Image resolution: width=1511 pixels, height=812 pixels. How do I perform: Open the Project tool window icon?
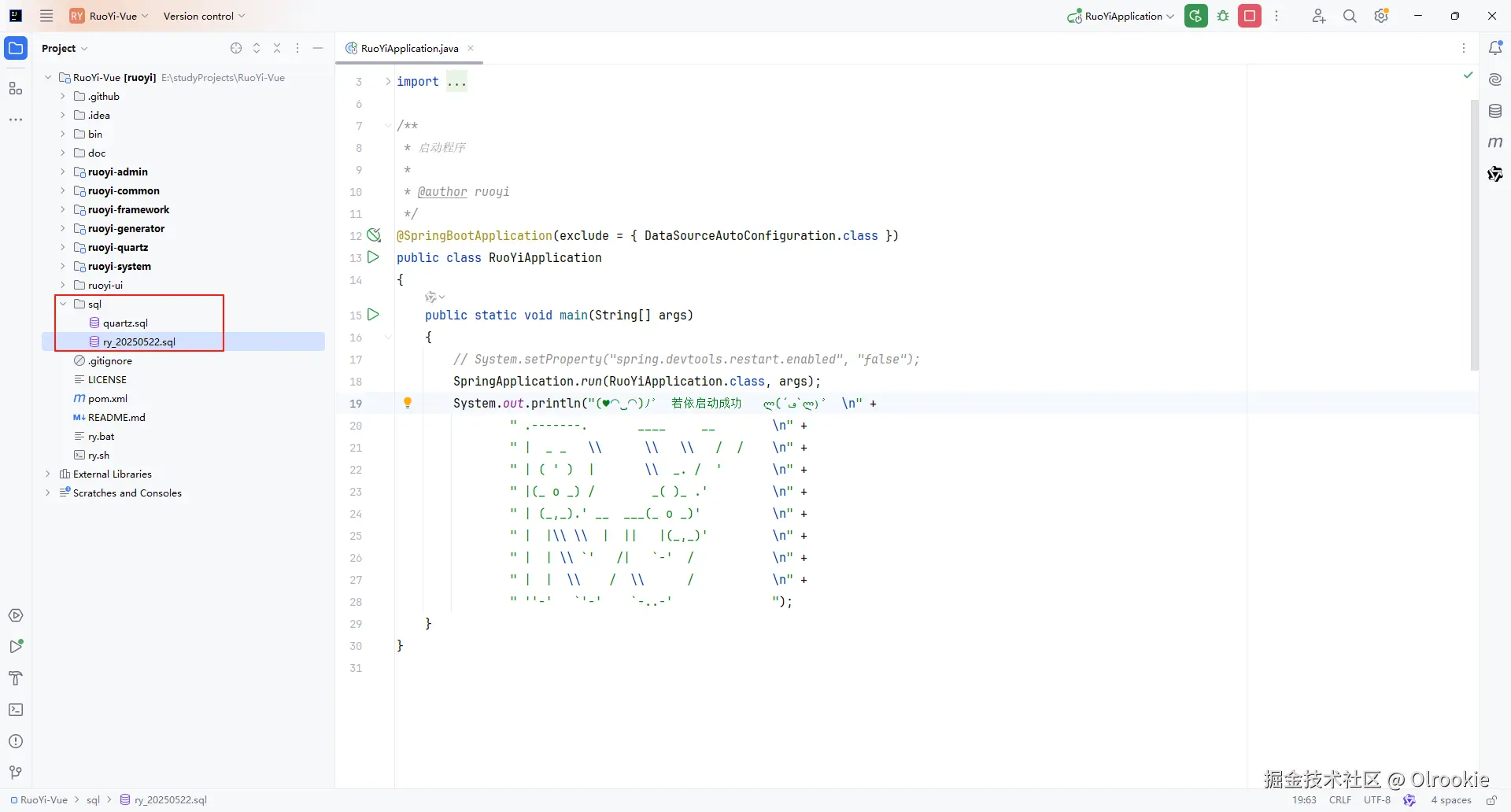click(x=16, y=48)
